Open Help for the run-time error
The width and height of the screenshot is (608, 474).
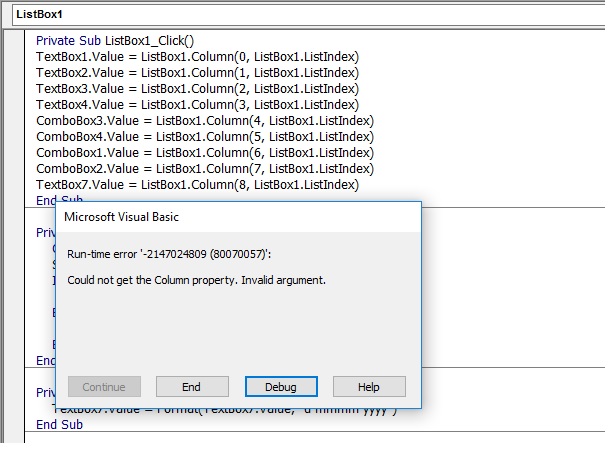[x=369, y=387]
